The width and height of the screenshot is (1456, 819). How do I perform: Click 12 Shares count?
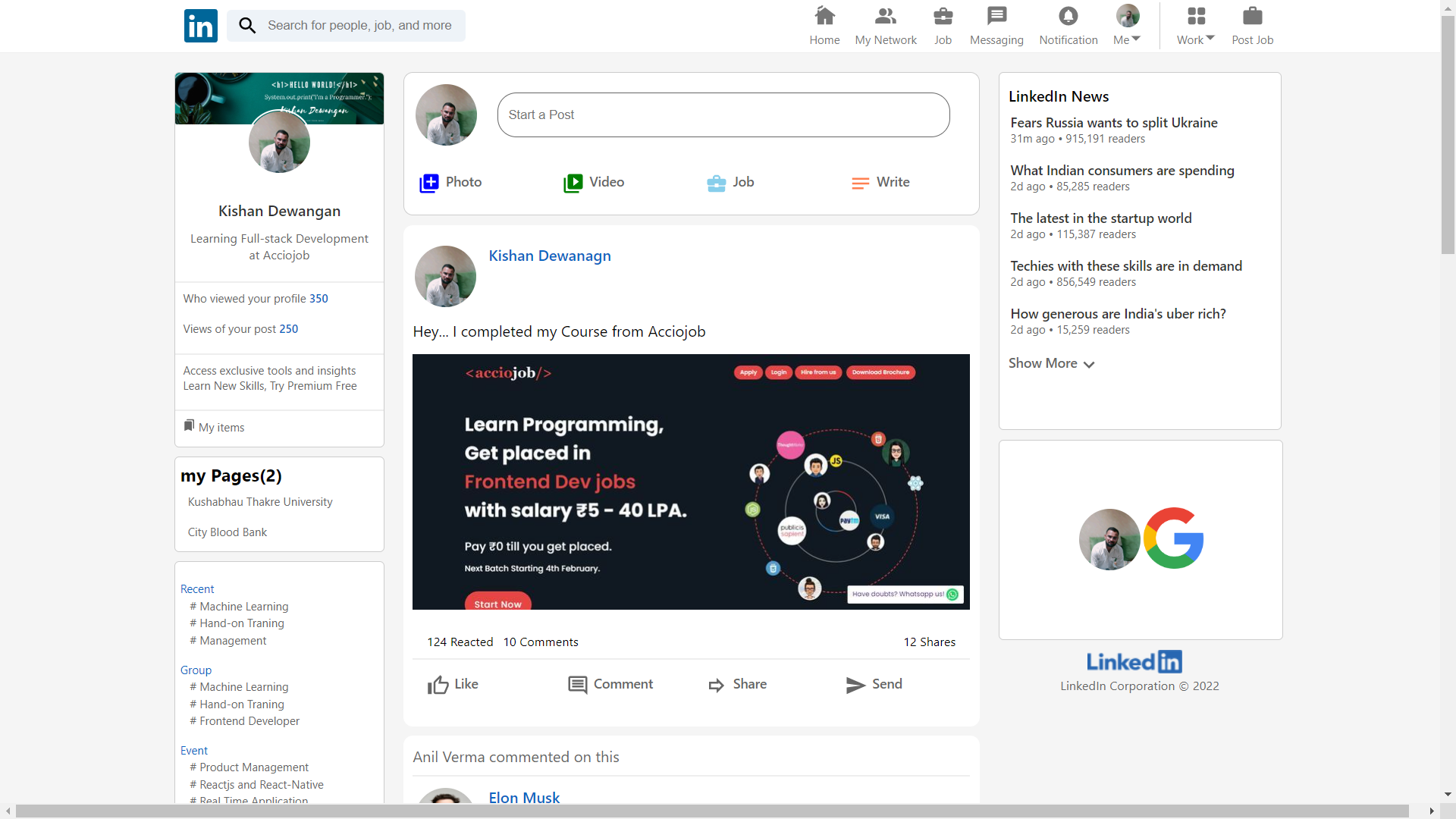coord(929,642)
